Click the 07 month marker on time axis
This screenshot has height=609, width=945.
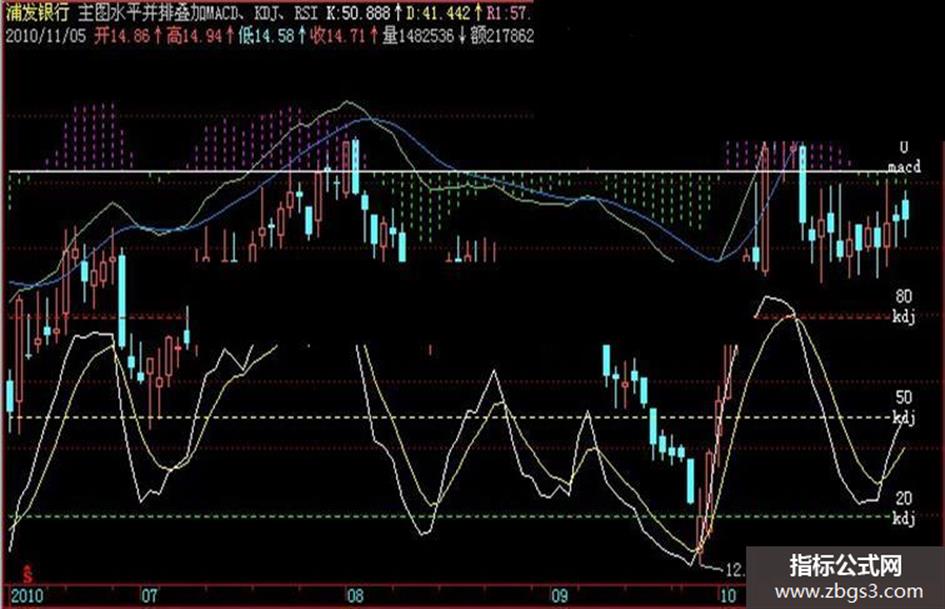tap(149, 596)
